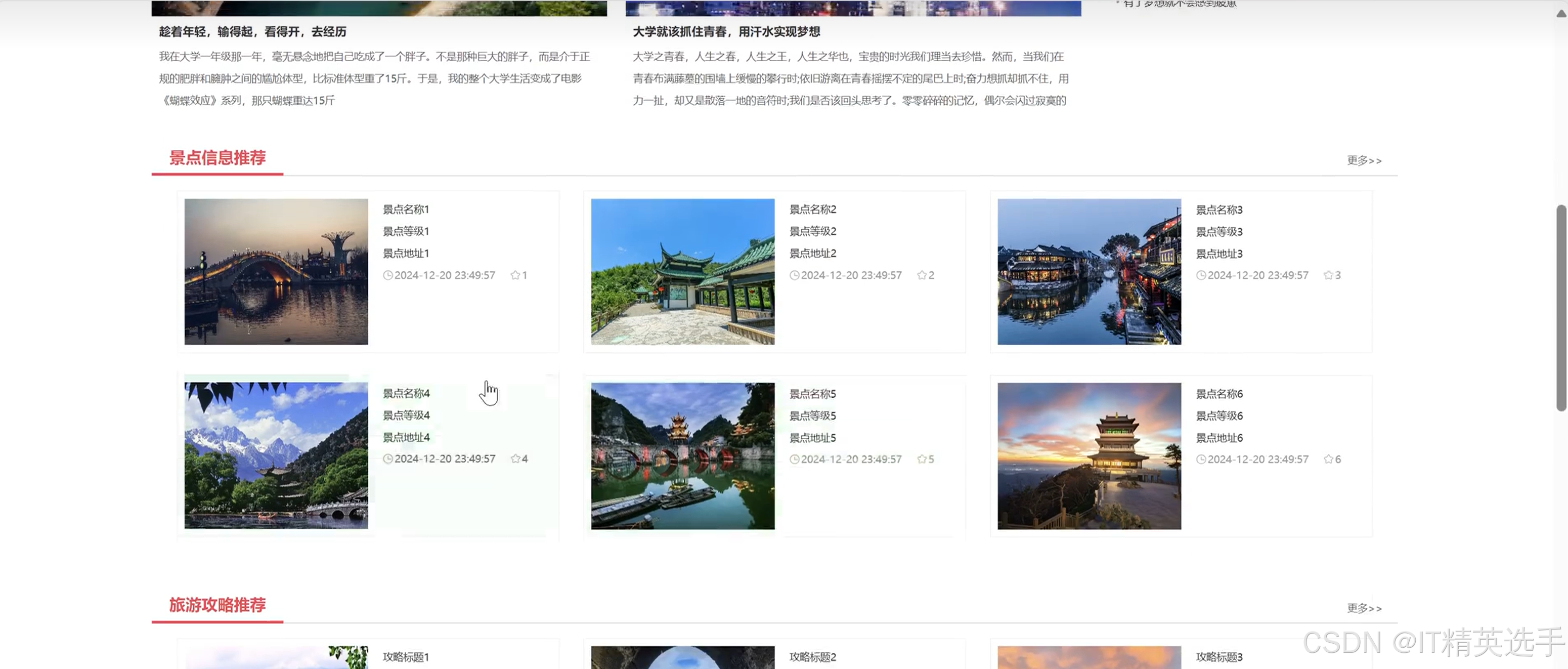Image resolution: width=1568 pixels, height=669 pixels.
Task: Select the title 景点名称5
Action: pyautogui.click(x=813, y=394)
